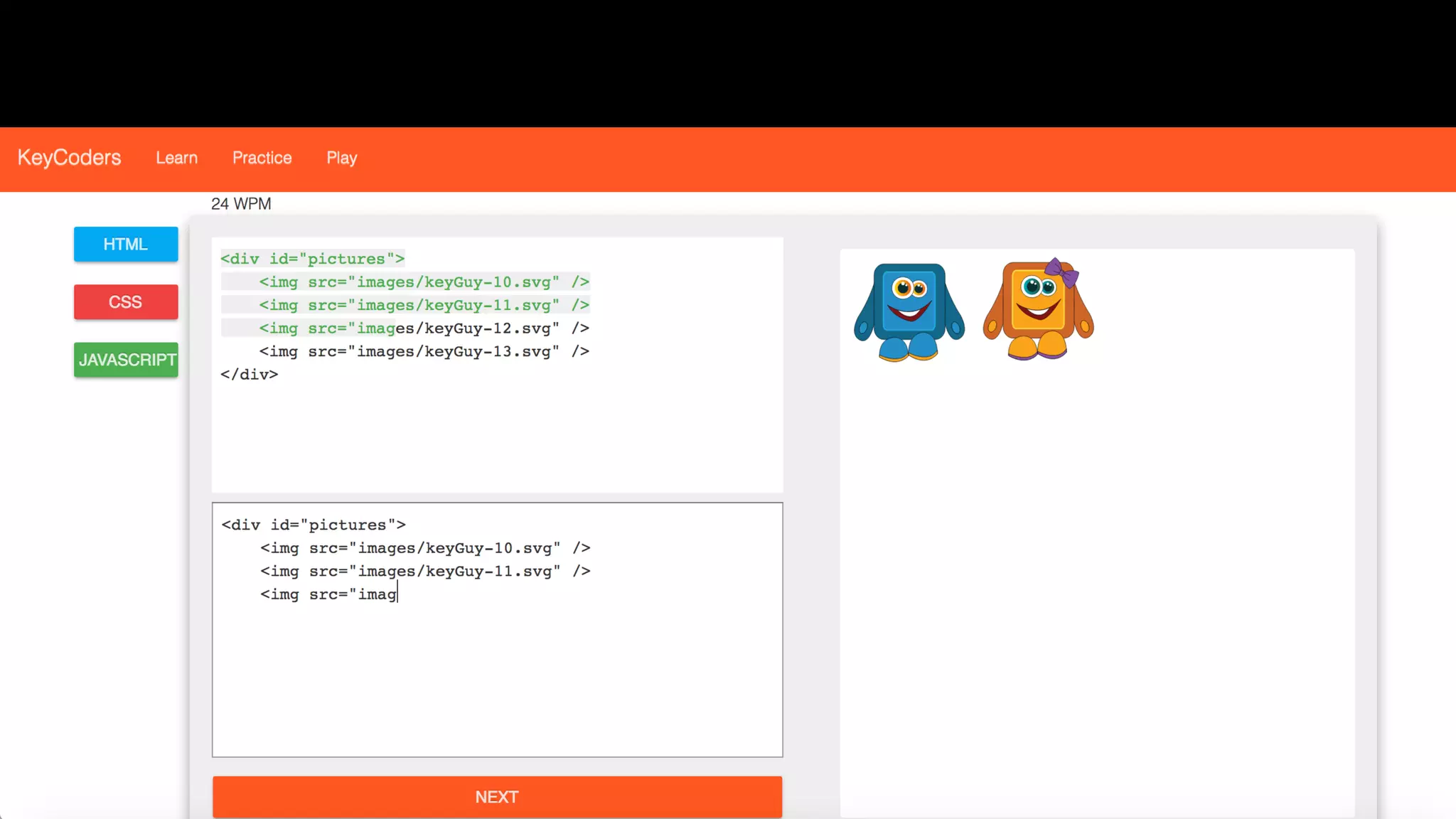Click reference line with keyGuy-12.svg

[x=424, y=328]
